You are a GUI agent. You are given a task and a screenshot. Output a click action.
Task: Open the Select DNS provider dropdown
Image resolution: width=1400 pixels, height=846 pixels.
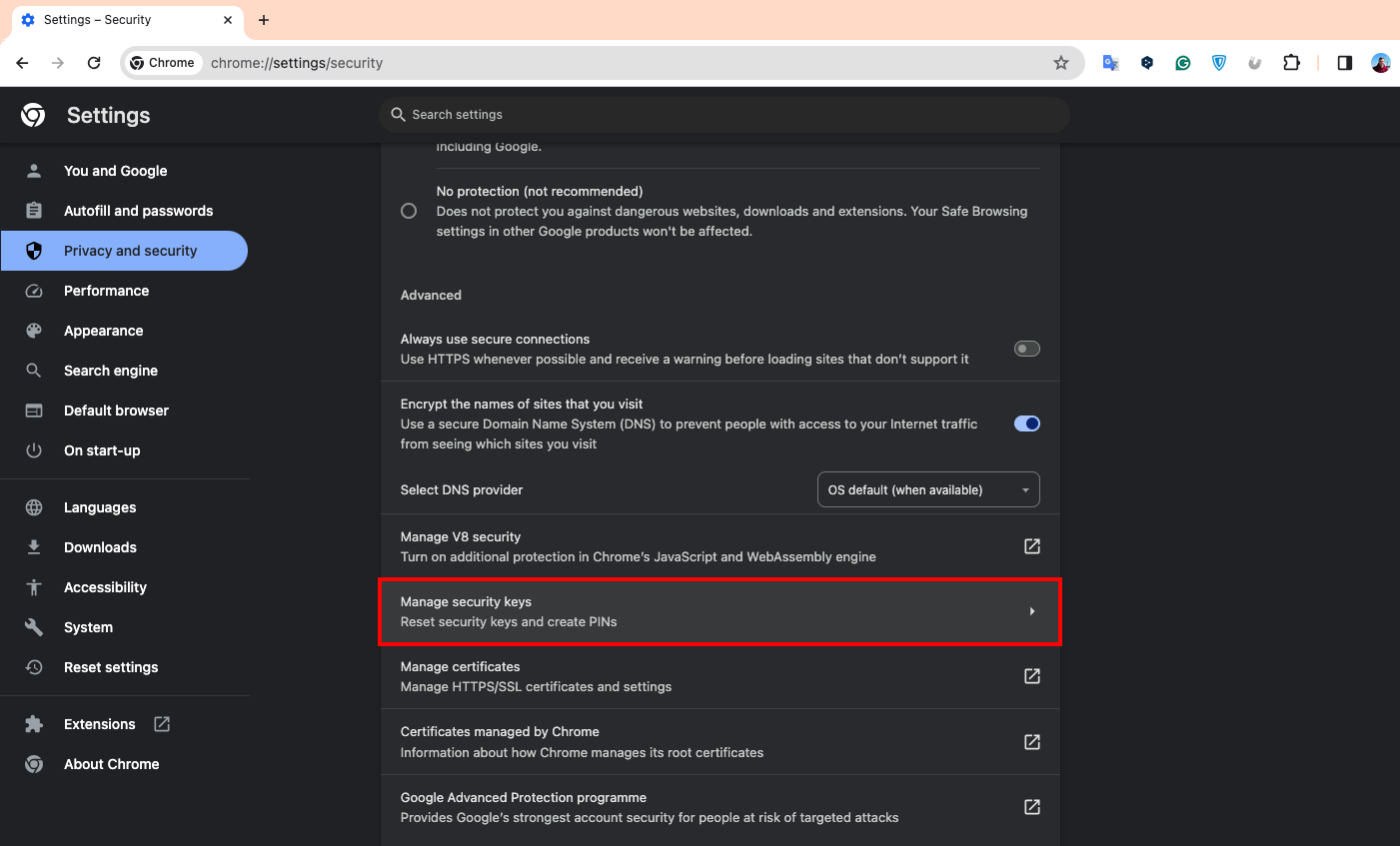click(928, 489)
